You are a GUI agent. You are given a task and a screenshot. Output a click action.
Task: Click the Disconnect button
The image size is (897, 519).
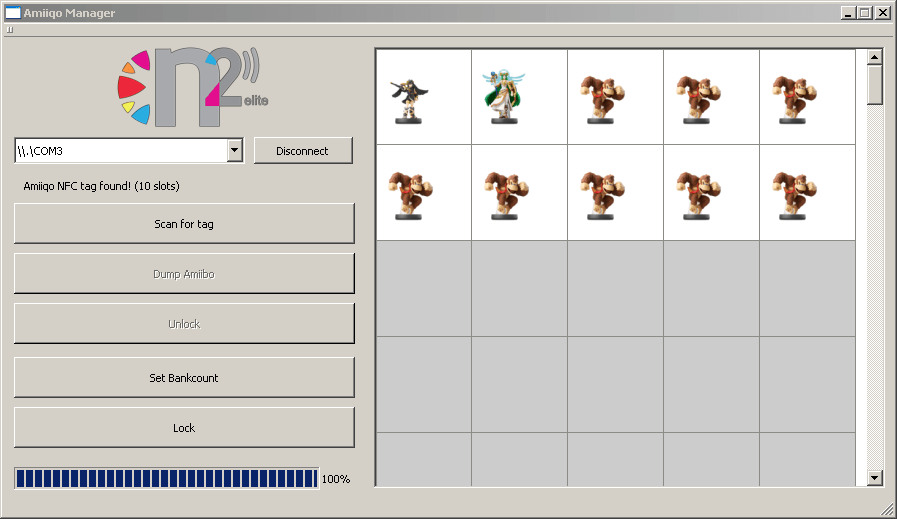point(303,151)
